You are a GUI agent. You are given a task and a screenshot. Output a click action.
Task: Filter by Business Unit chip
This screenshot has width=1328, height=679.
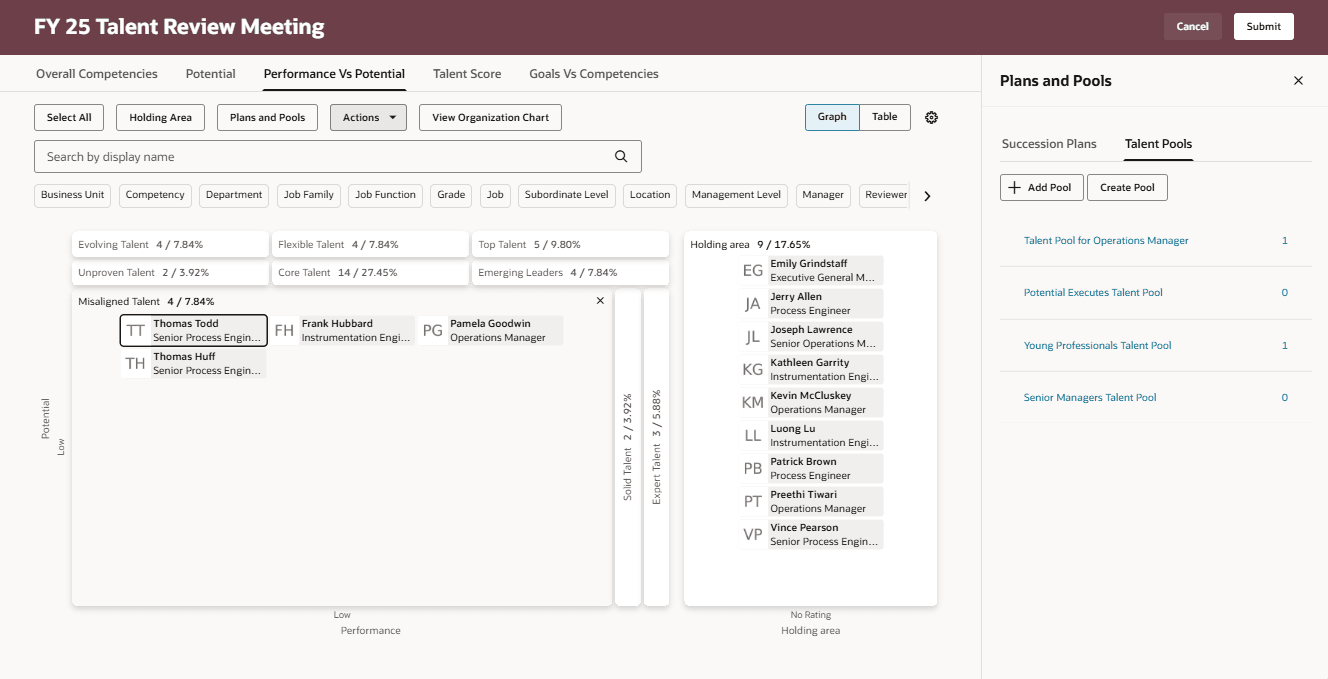tap(73, 195)
